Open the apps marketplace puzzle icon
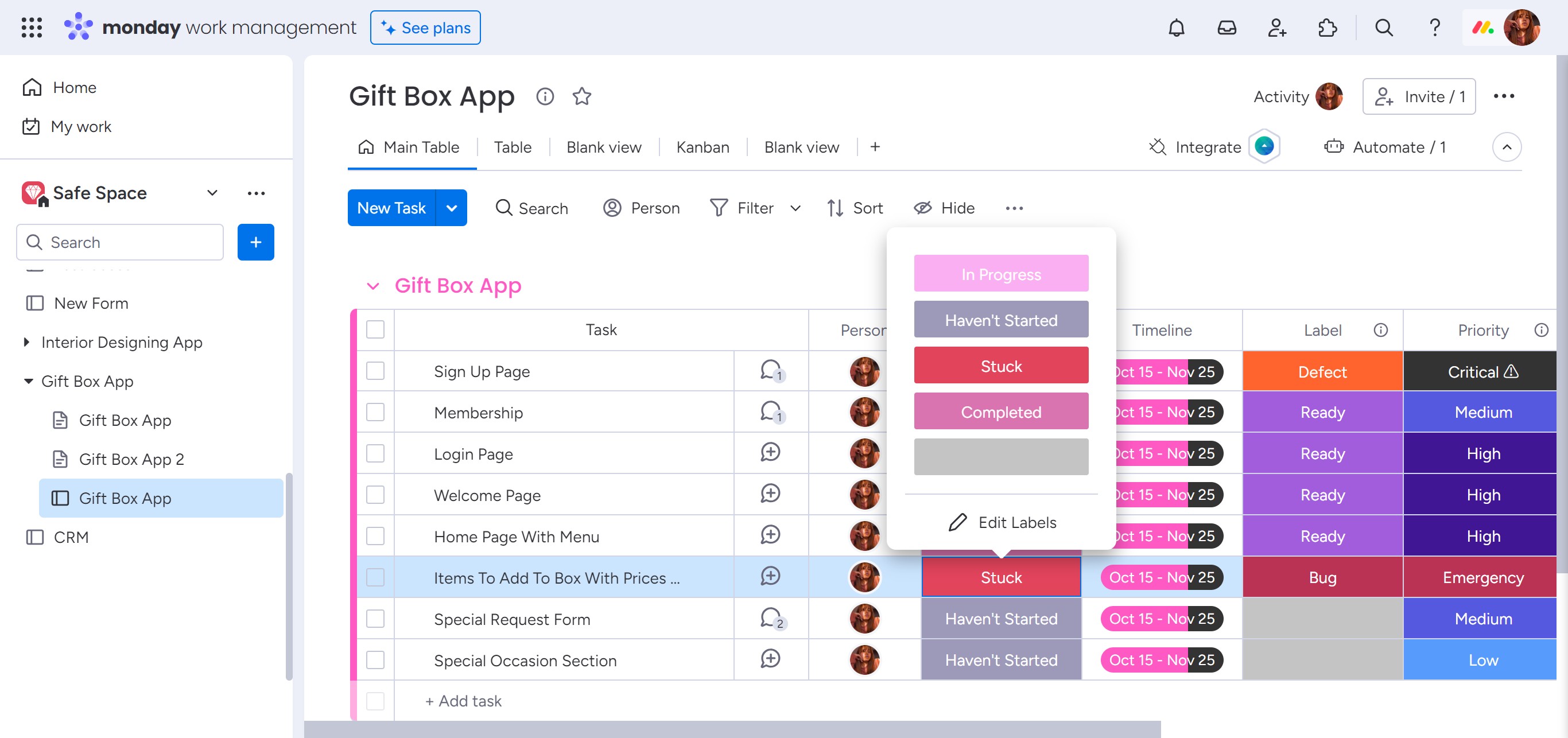1568x738 pixels. [x=1327, y=28]
